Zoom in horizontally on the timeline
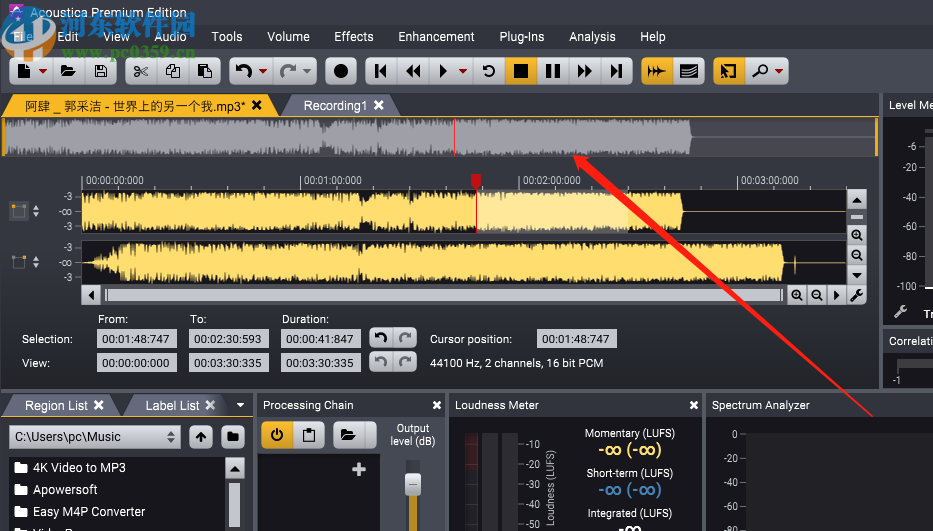The image size is (933, 531). [797, 295]
